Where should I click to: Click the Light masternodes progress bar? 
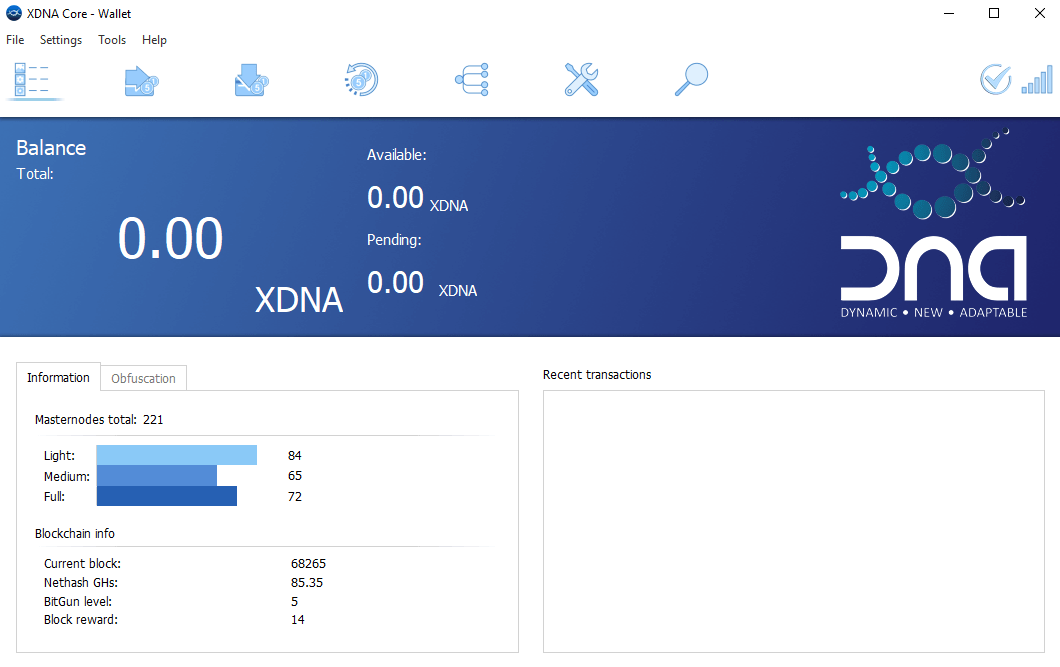176,454
